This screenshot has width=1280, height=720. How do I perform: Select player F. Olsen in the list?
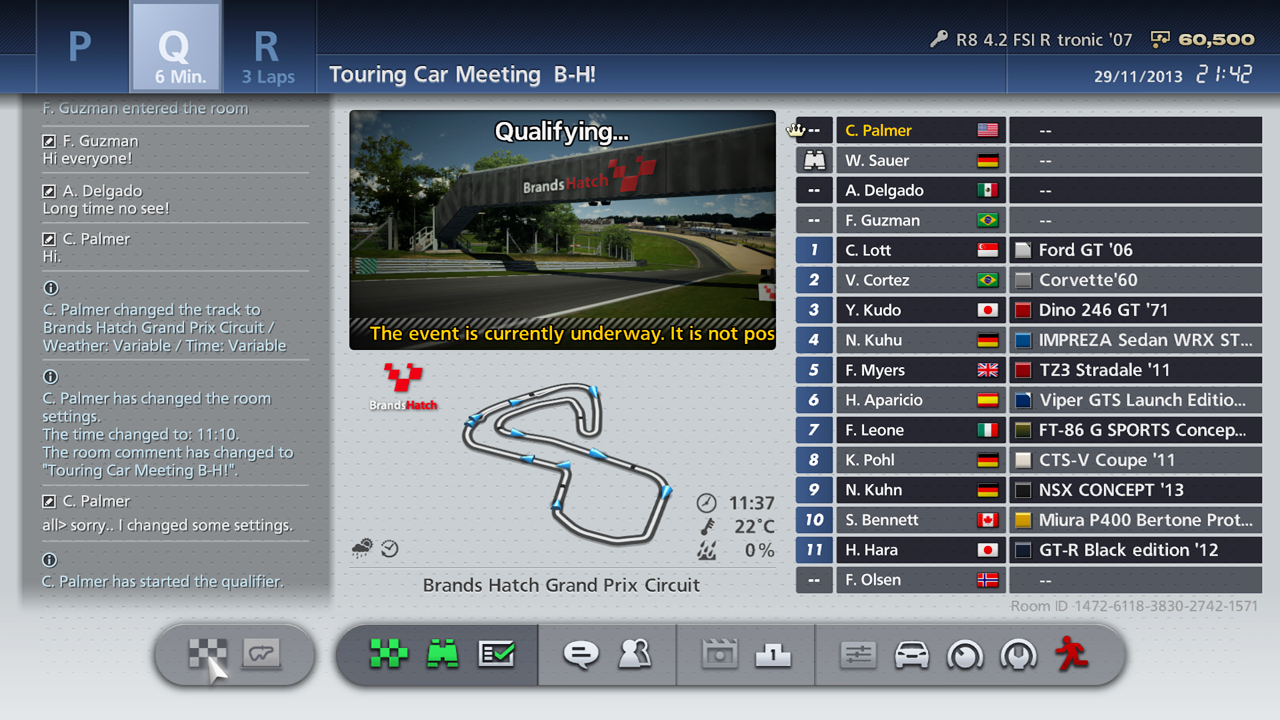(920, 580)
